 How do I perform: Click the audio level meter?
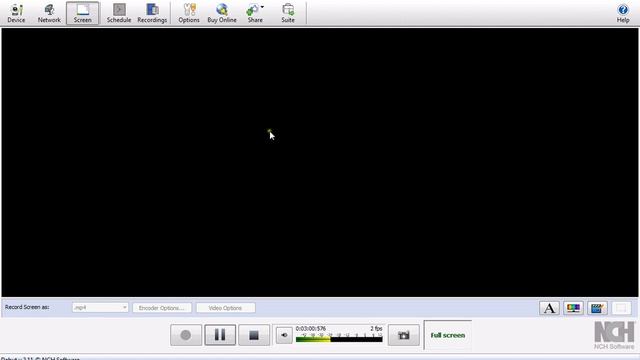pyautogui.click(x=339, y=338)
